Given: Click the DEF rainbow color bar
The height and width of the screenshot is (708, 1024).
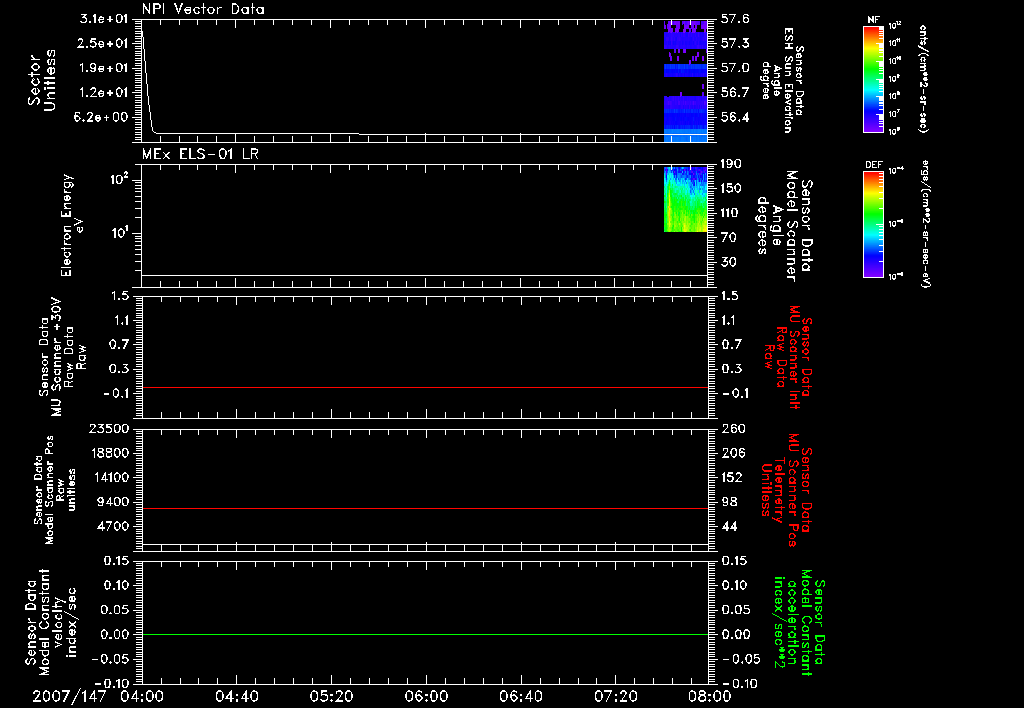Looking at the screenshot, I should (874, 224).
